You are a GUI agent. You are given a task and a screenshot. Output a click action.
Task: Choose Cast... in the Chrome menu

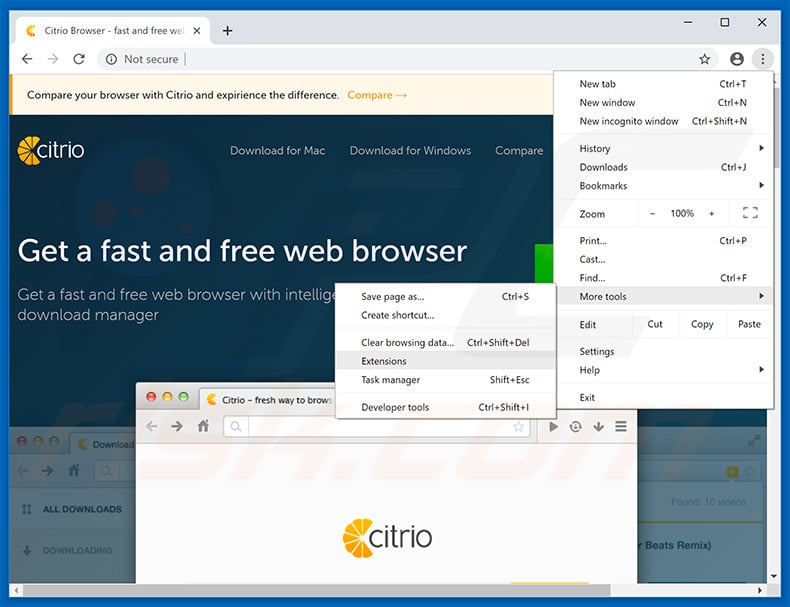coord(663,259)
